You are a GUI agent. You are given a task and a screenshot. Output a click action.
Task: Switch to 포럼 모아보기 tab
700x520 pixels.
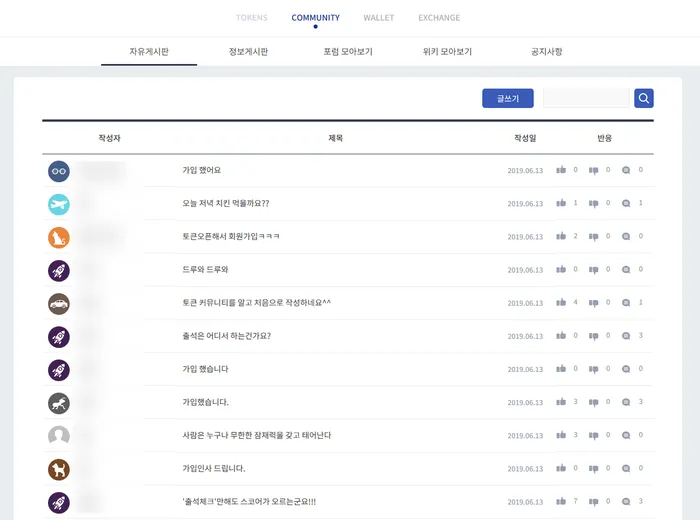348,52
